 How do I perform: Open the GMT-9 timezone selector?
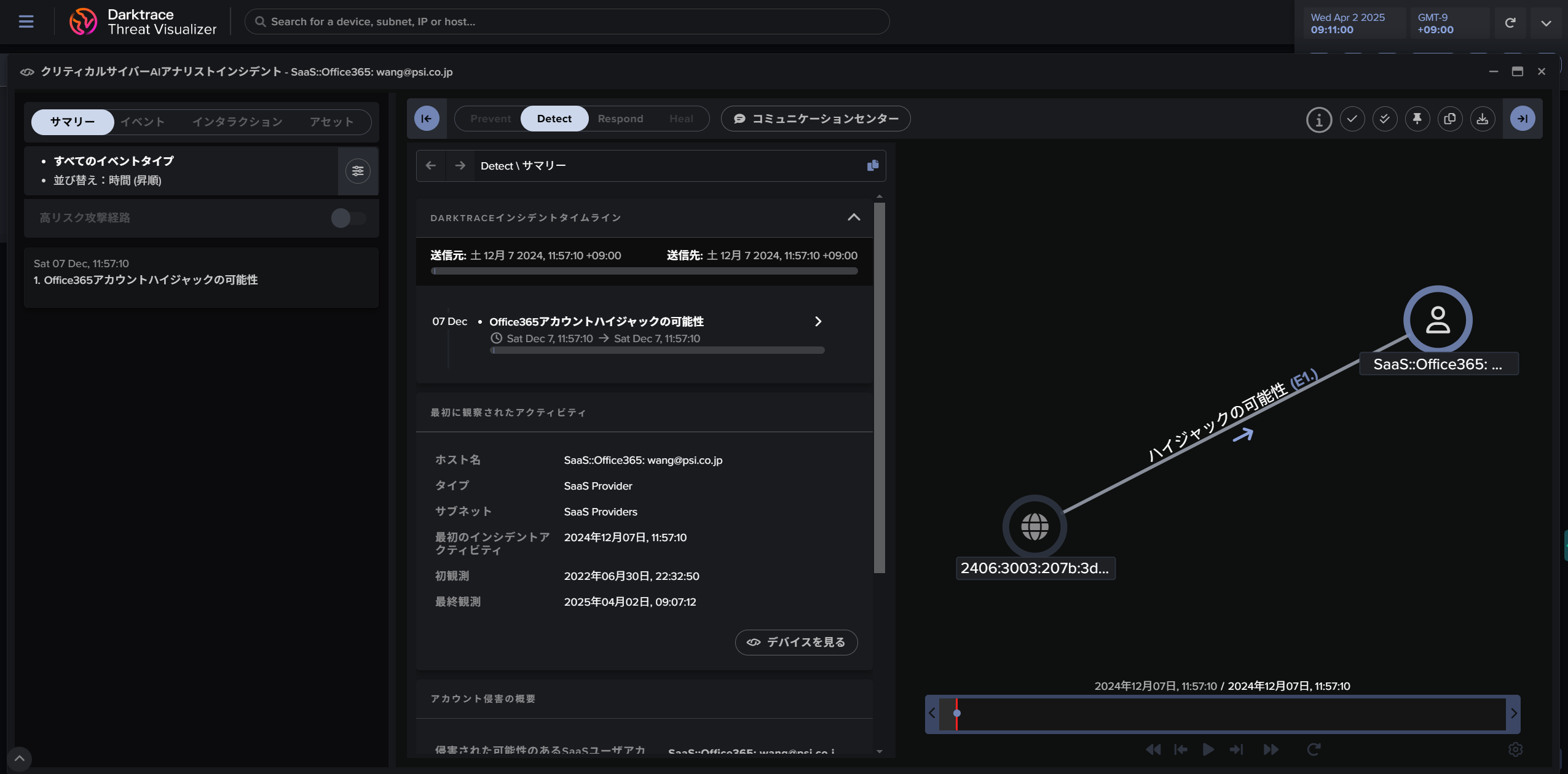1449,23
